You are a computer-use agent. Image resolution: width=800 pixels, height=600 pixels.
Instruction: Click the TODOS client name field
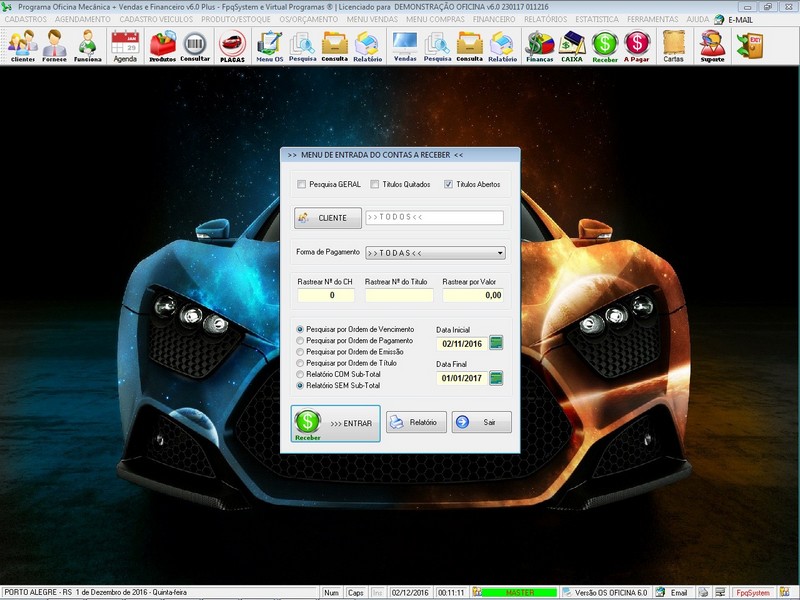[x=434, y=217]
